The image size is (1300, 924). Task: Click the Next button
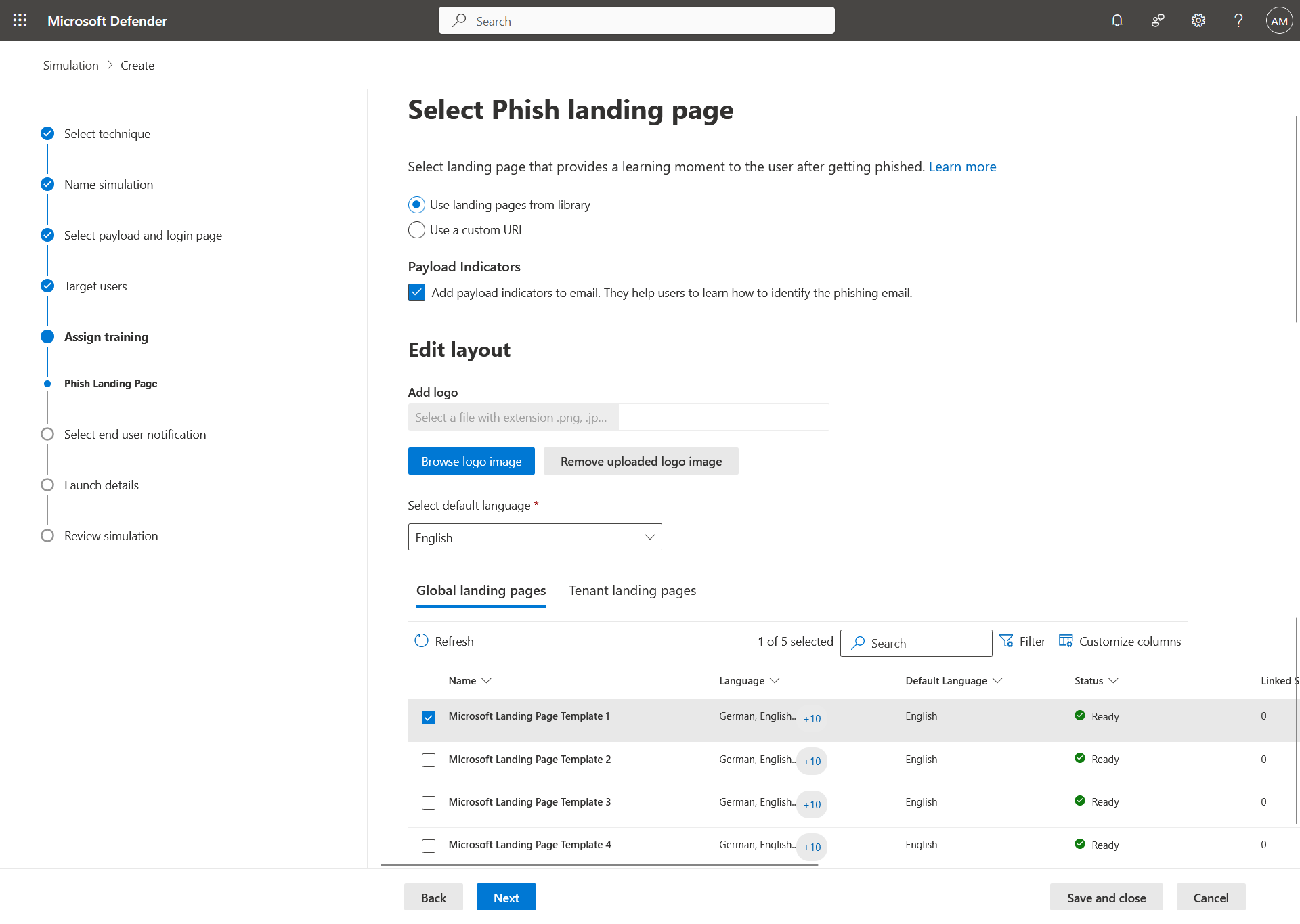click(x=506, y=897)
